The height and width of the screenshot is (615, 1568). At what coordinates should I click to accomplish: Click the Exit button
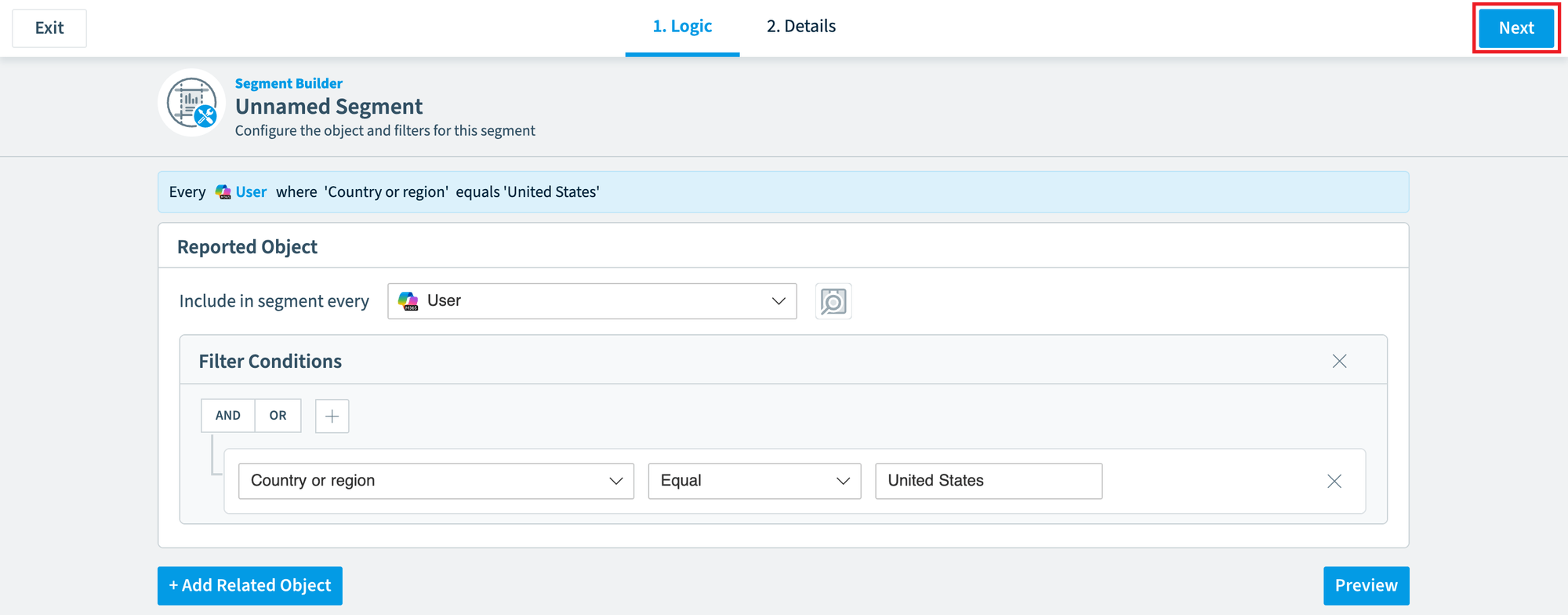coord(49,28)
